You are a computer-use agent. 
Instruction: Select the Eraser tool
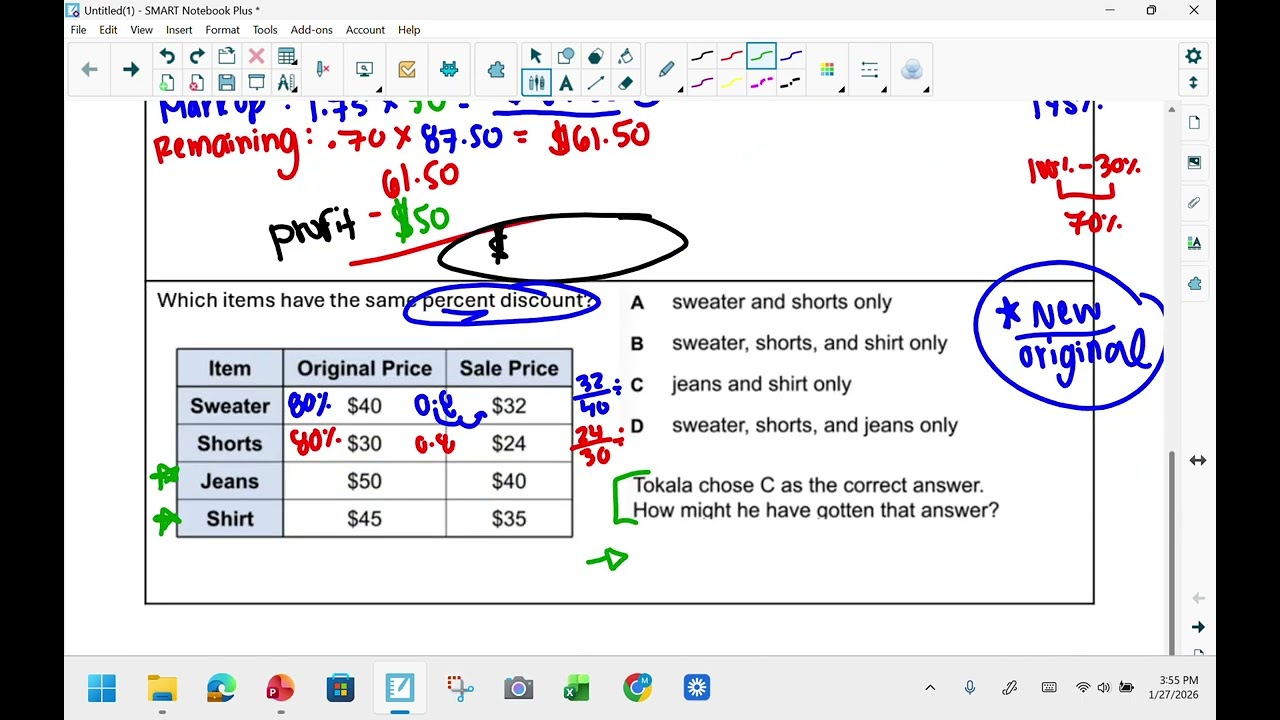click(625, 83)
